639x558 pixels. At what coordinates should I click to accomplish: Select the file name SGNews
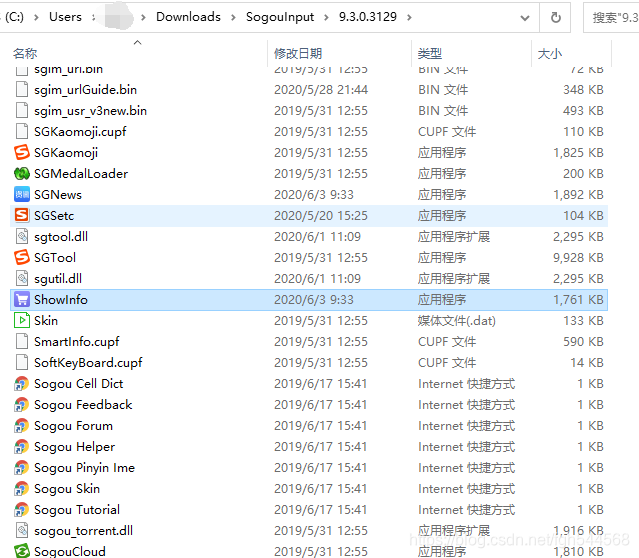click(x=58, y=194)
